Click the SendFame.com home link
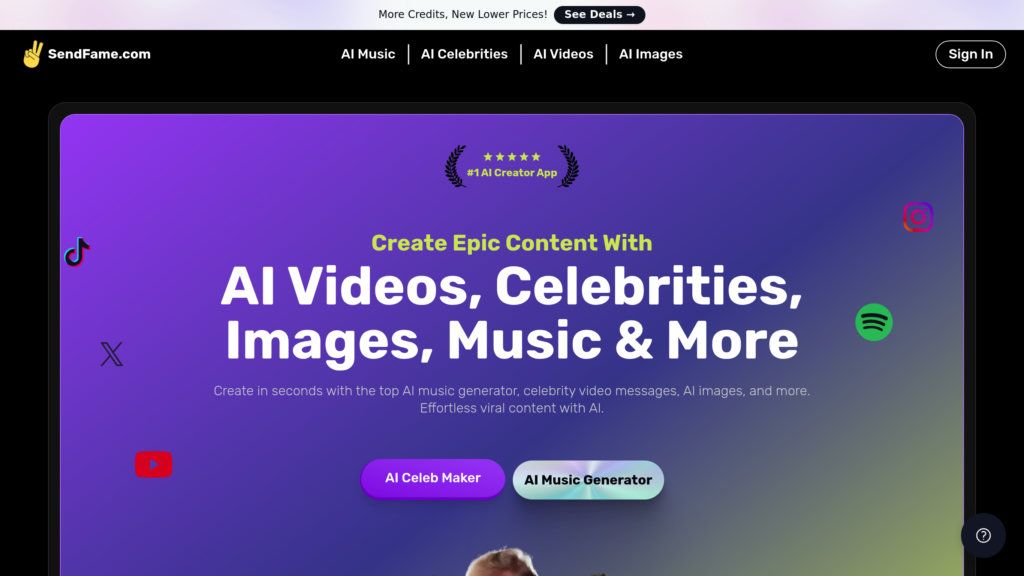Image resolution: width=1024 pixels, height=576 pixels. (x=99, y=54)
